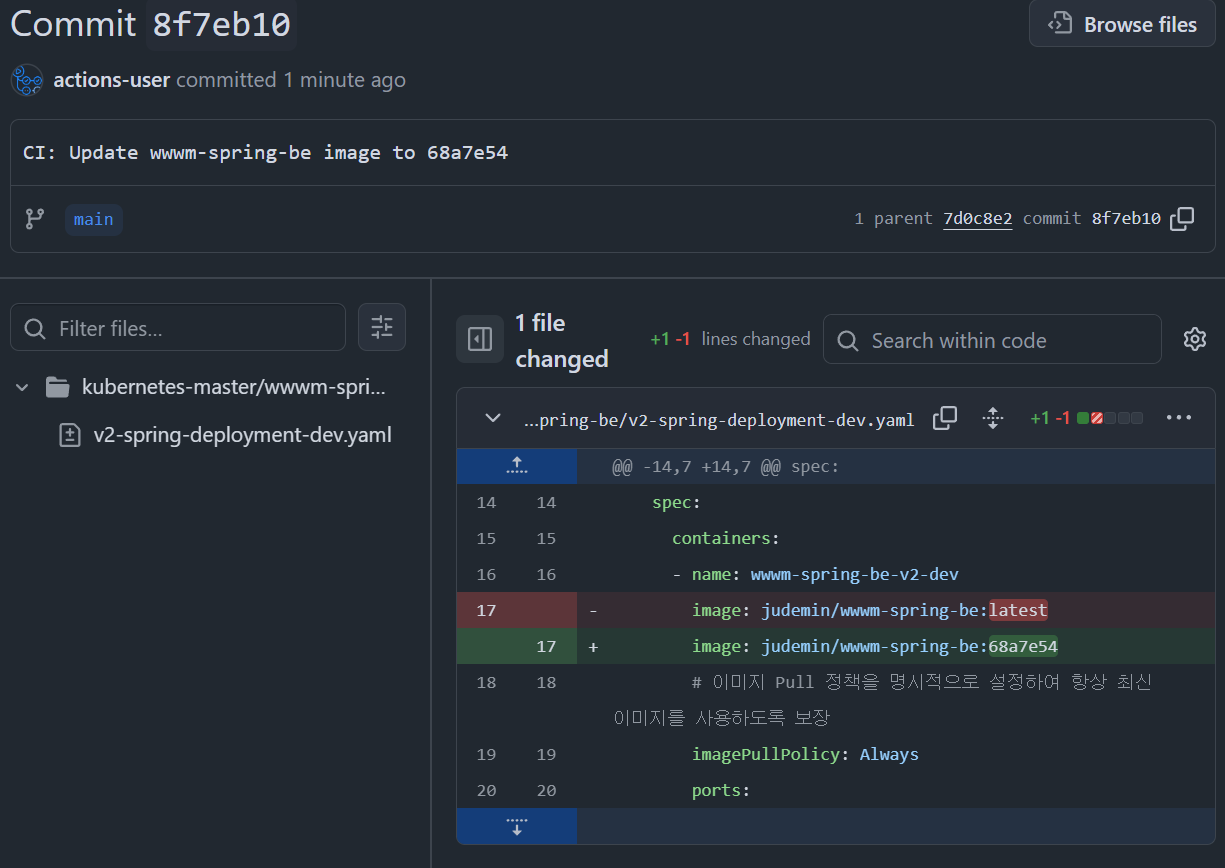Open parent commit 7d0c8e2 link
Screen dimensions: 1225x868
pyautogui.click(x=977, y=219)
